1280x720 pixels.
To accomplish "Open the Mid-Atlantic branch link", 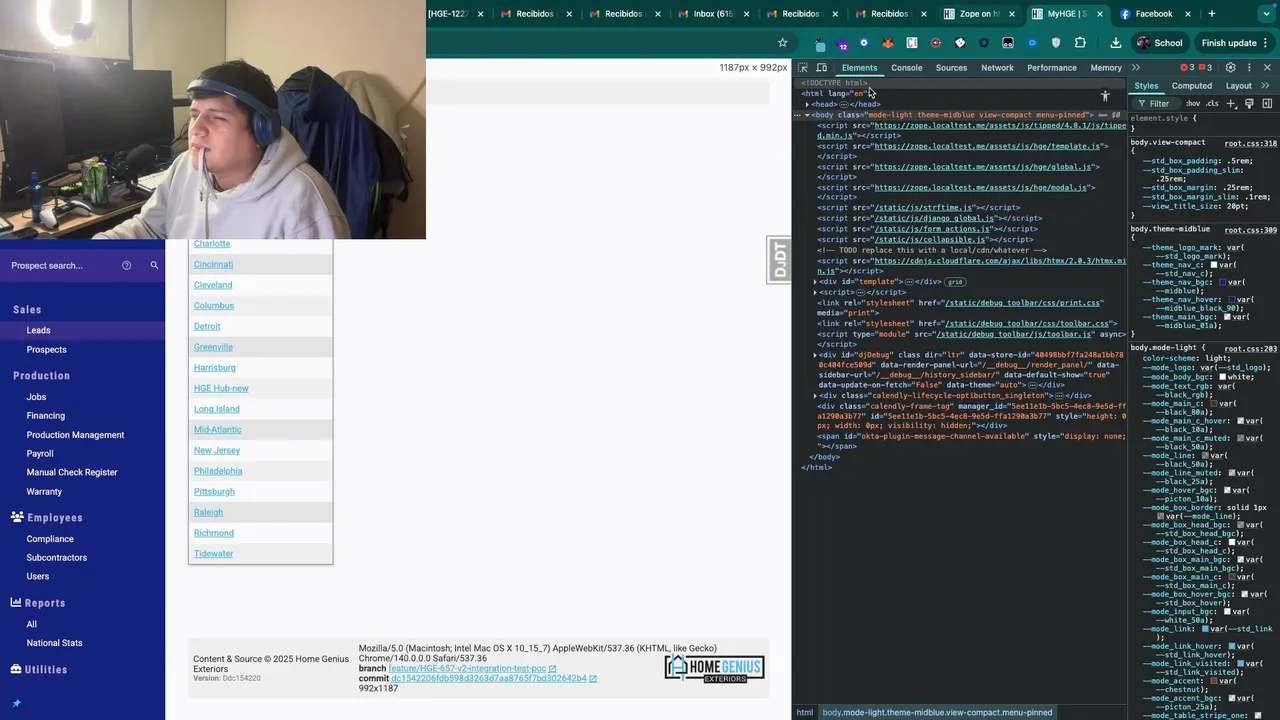I will [218, 430].
